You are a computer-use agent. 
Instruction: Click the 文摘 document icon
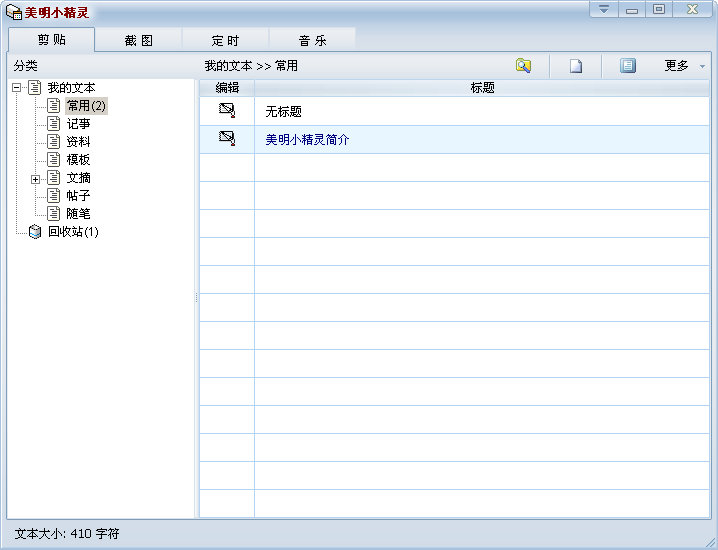54,178
